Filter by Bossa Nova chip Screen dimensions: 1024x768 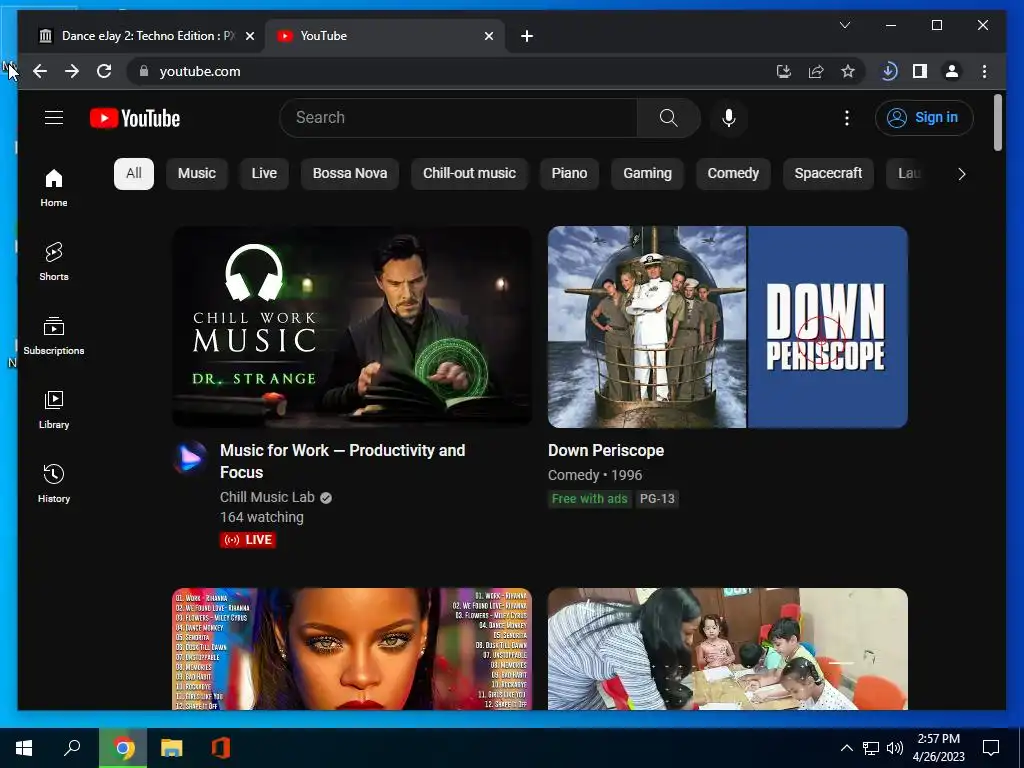pos(349,174)
